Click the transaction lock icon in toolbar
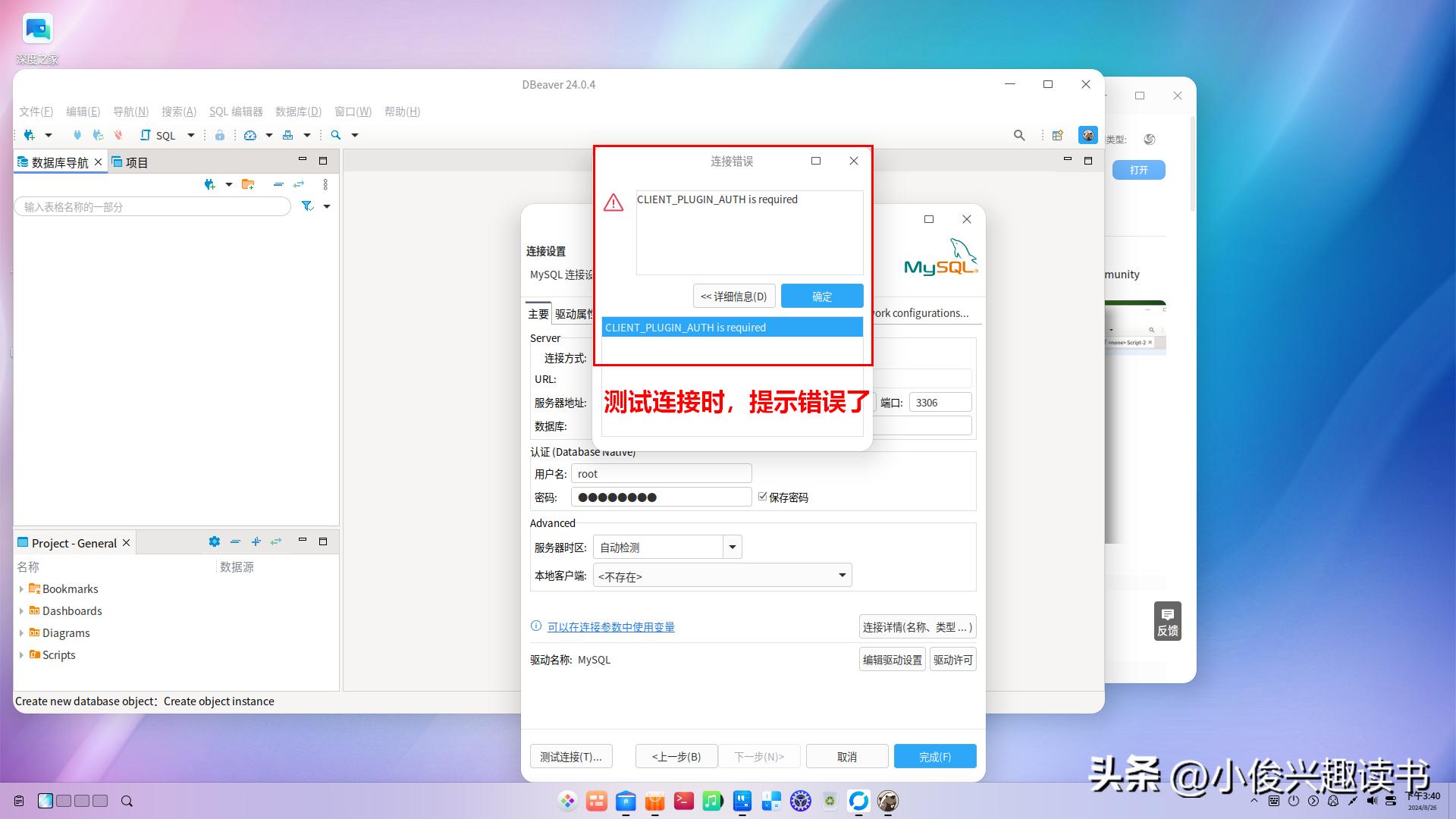This screenshot has height=819, width=1456. (219, 135)
